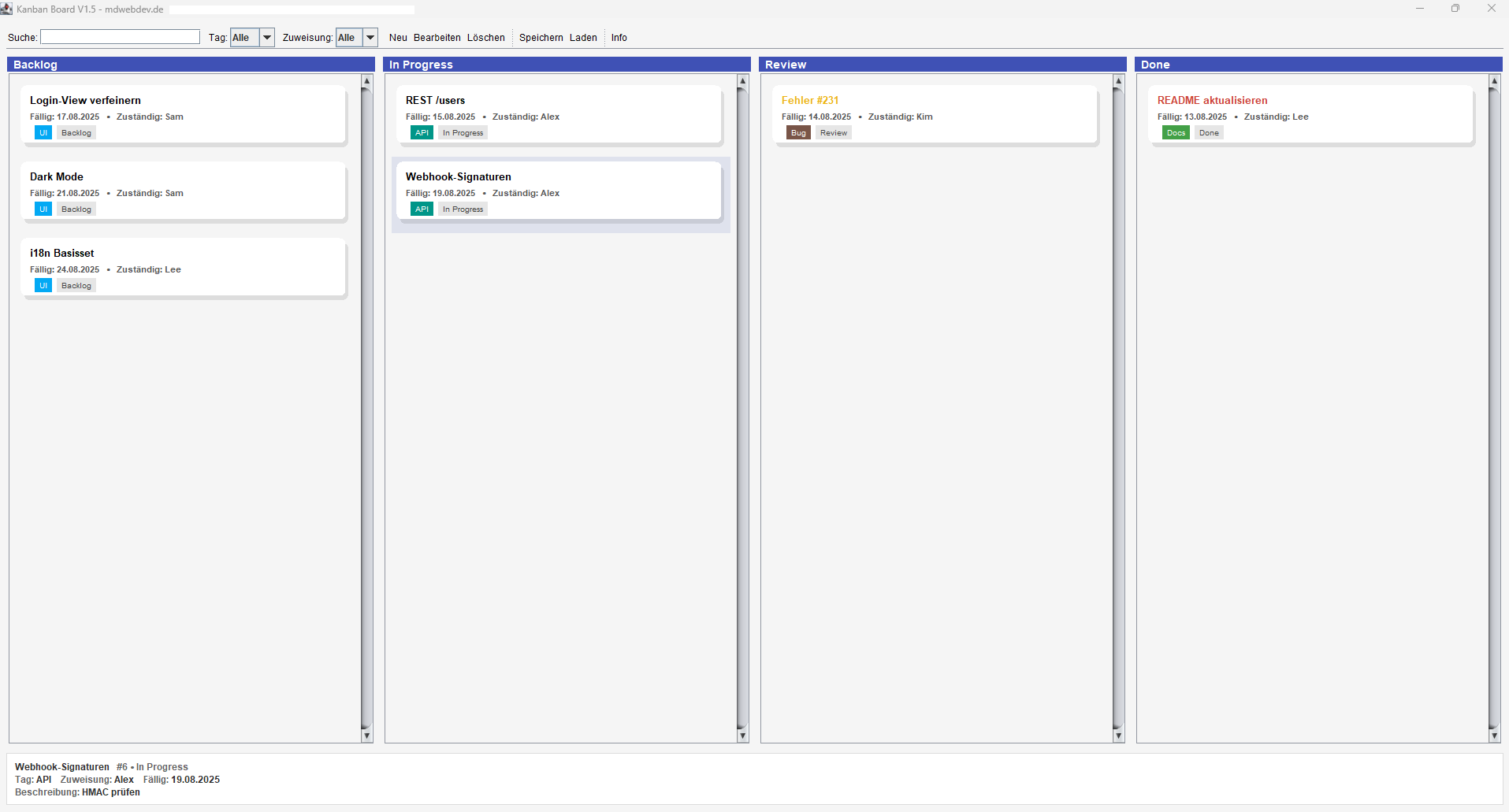Image resolution: width=1509 pixels, height=812 pixels.
Task: Open the Info menu
Action: pos(619,37)
